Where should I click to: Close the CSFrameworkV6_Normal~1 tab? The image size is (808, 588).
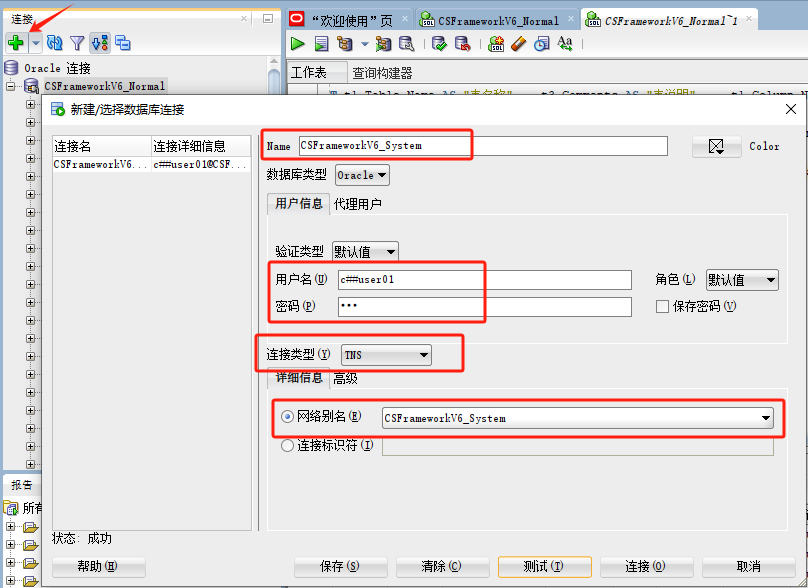coord(748,20)
